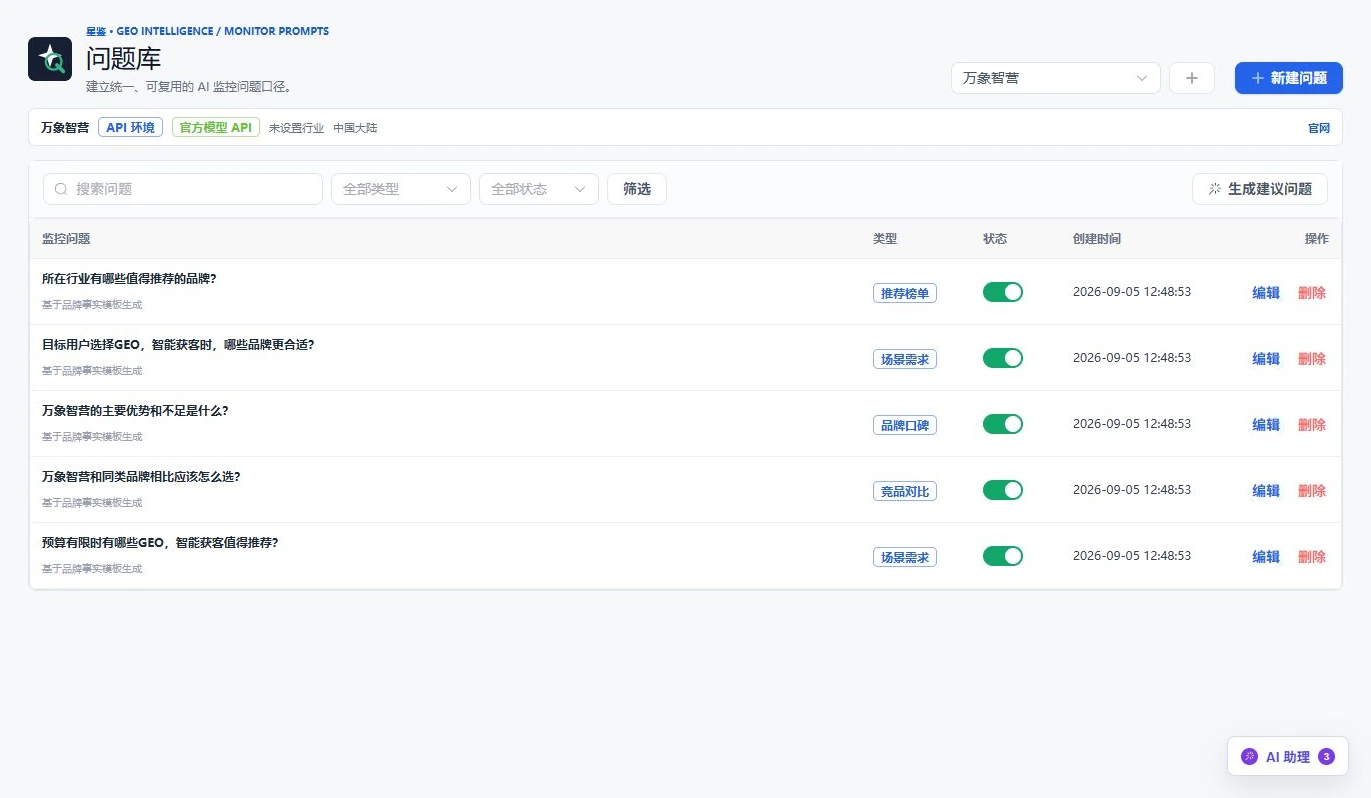Disable the 万象智营的主要优势和不足 question

[x=1003, y=424]
